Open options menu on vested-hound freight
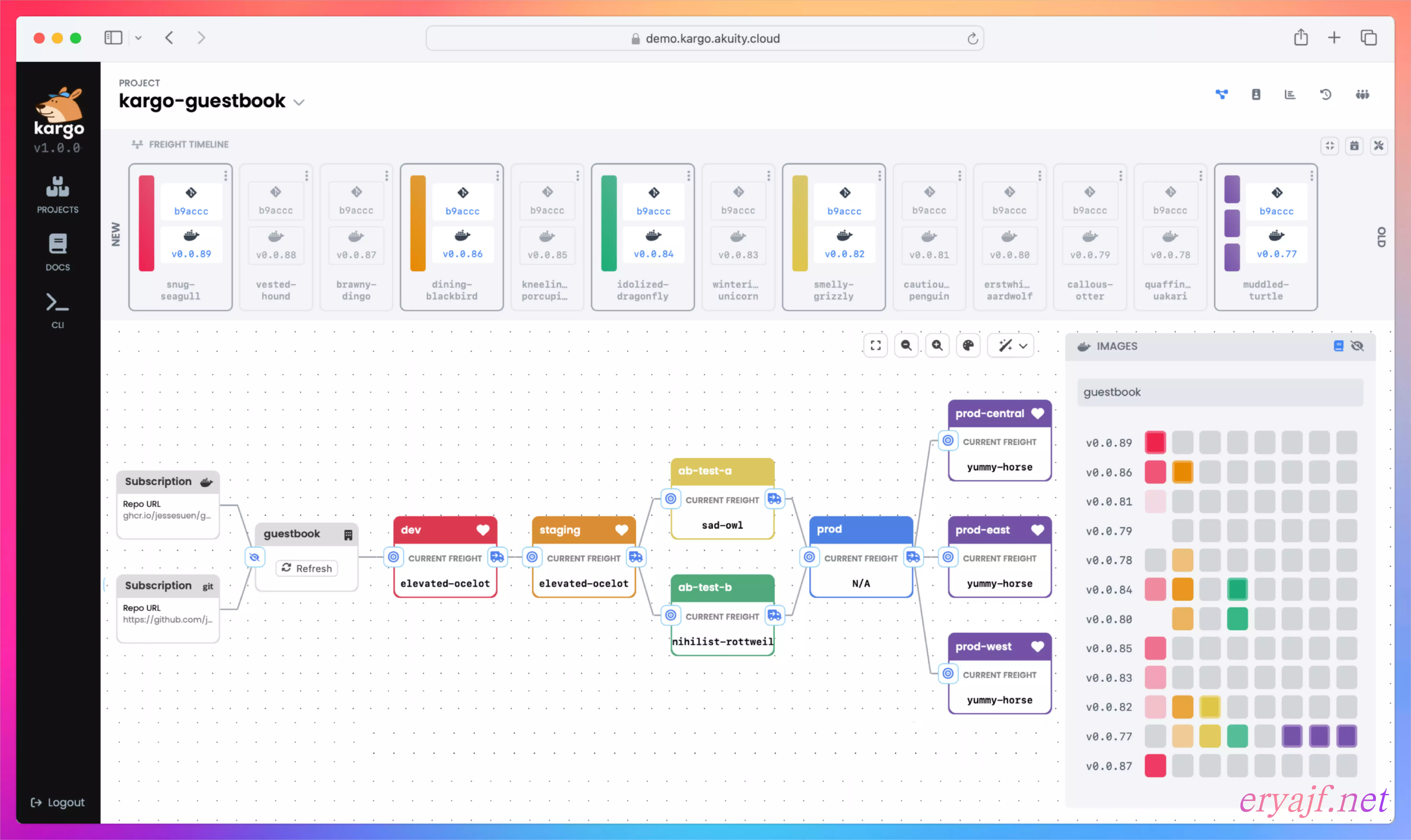 click(306, 176)
